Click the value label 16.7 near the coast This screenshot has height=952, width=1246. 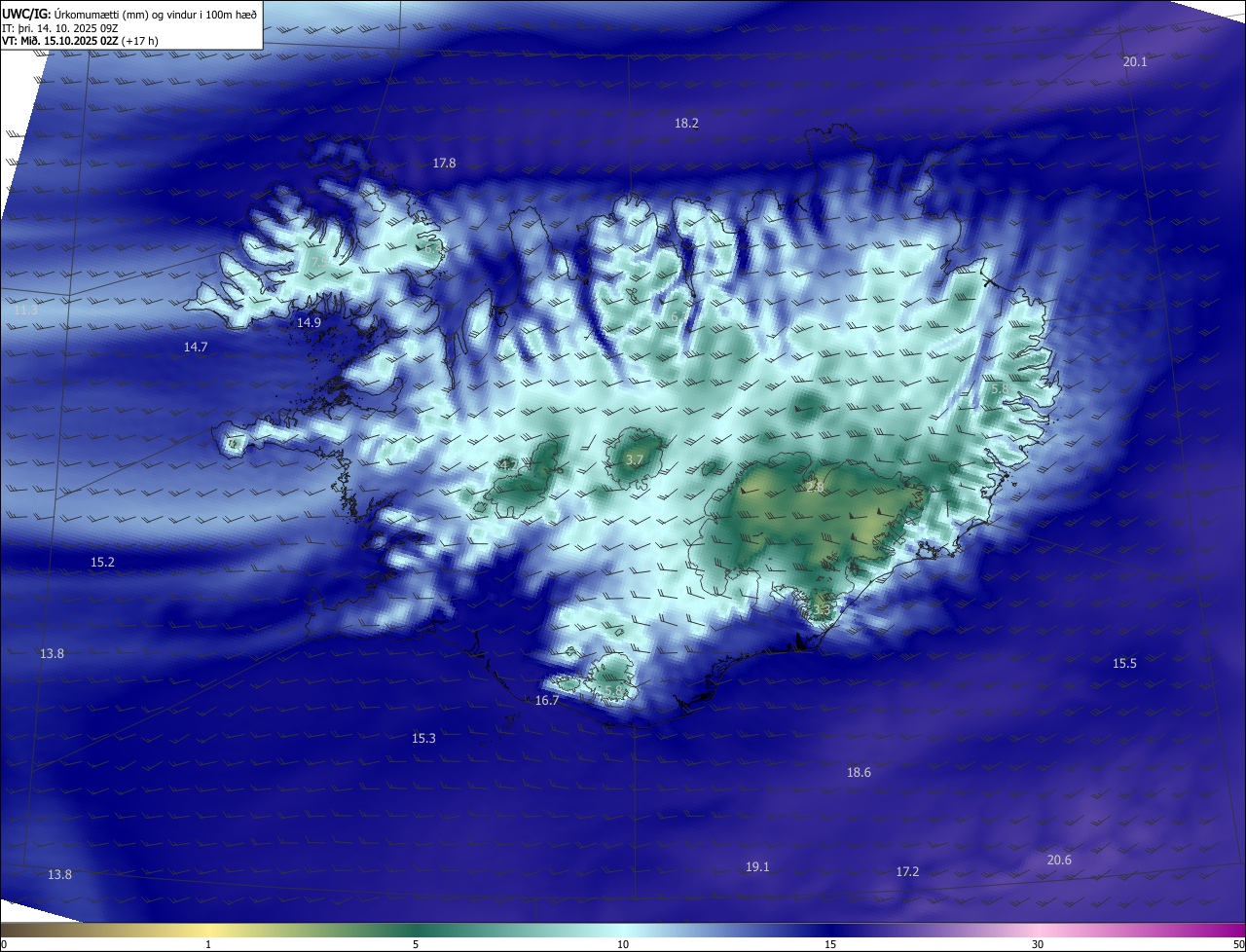pyautogui.click(x=547, y=701)
